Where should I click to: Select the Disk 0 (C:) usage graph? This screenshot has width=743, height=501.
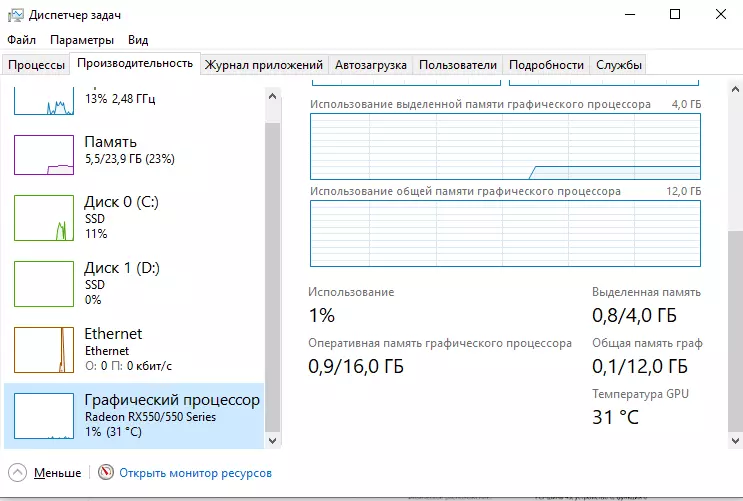44,218
